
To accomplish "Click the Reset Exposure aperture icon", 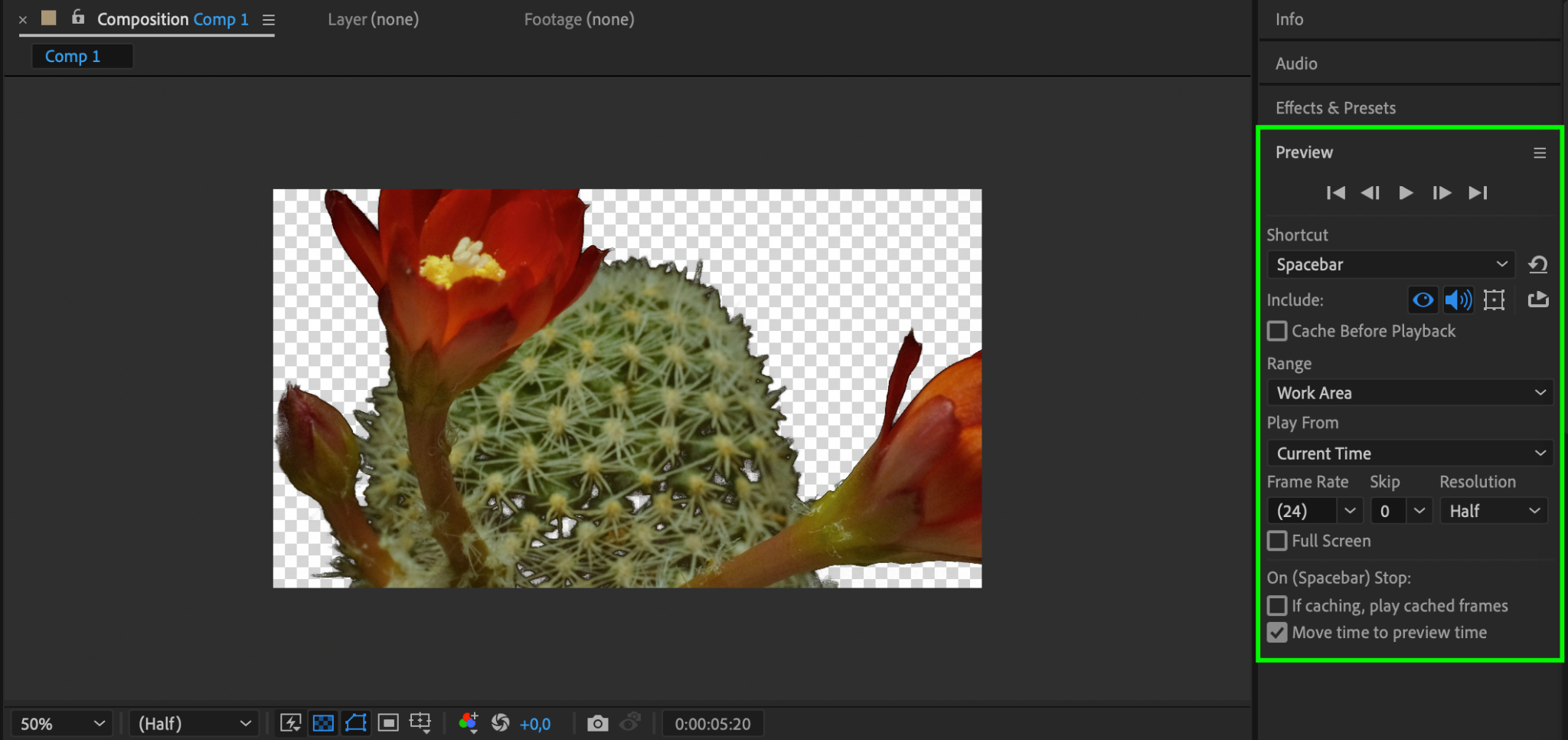I will click(x=501, y=723).
